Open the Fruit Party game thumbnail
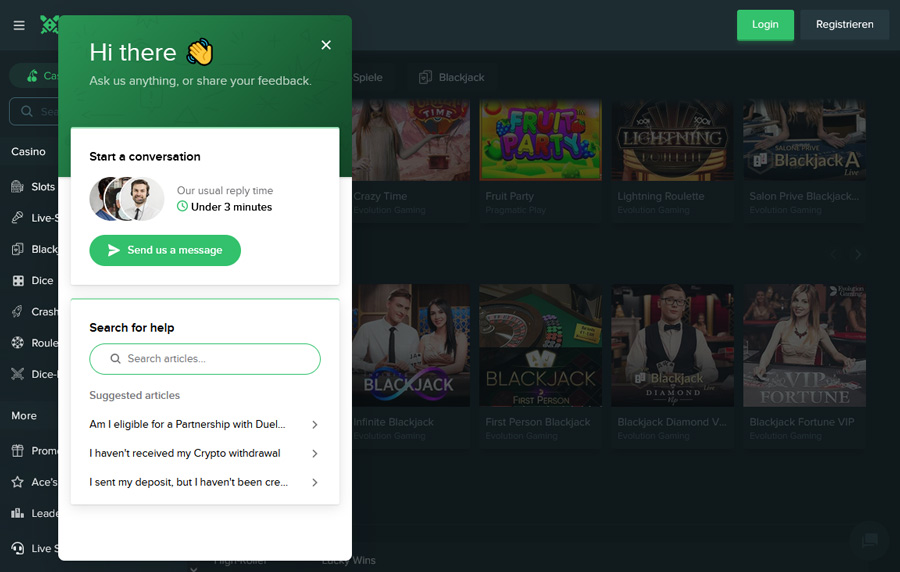This screenshot has height=572, width=900. pyautogui.click(x=541, y=140)
